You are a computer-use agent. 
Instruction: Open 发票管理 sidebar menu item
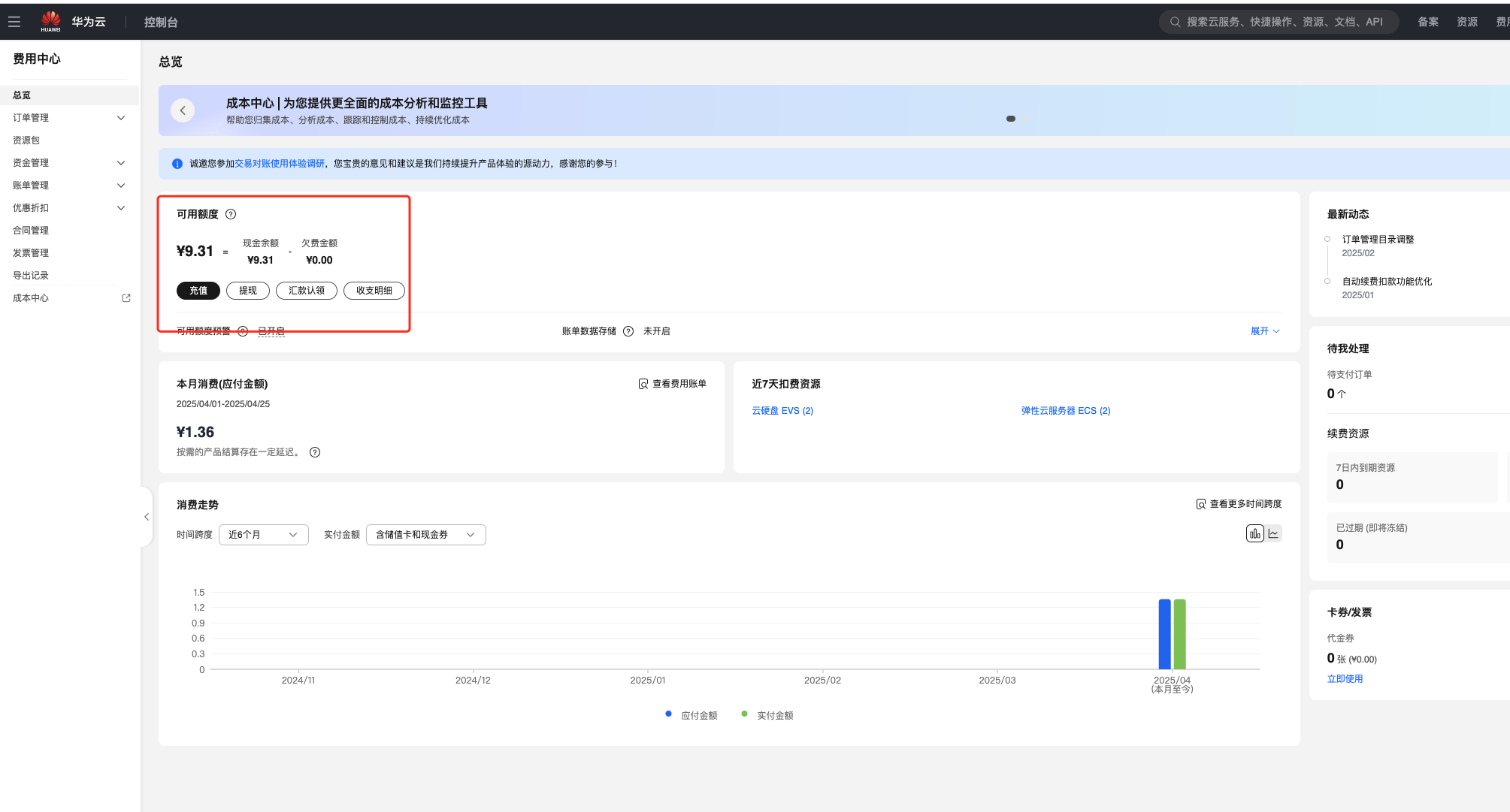(31, 253)
